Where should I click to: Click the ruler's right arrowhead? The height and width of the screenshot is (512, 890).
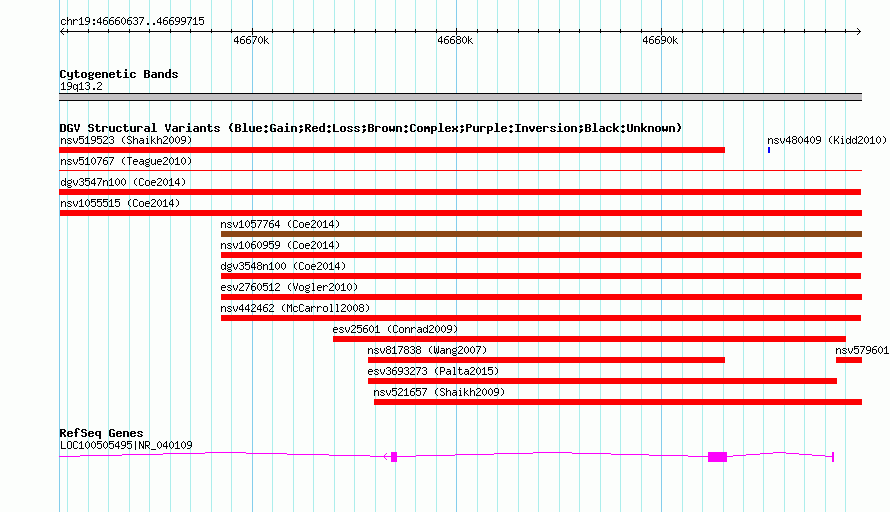[x=859, y=31]
